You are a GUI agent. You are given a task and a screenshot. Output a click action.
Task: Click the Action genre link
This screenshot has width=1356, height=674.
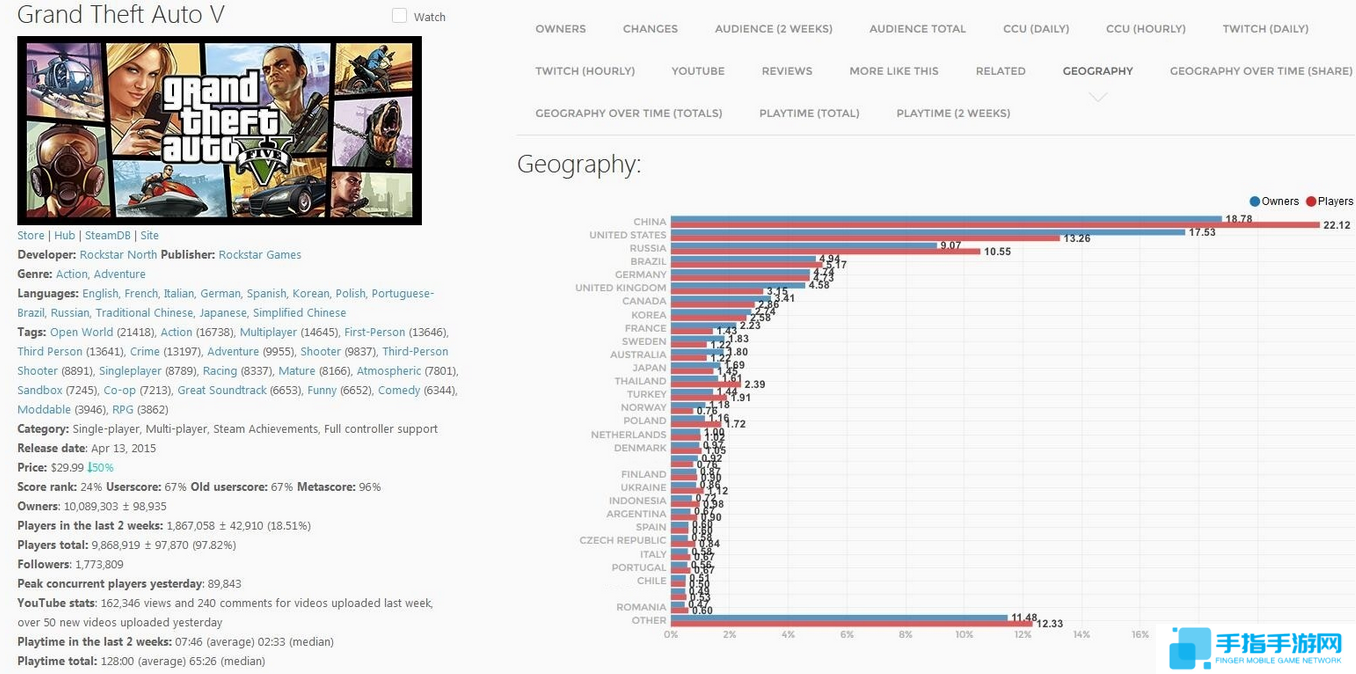coord(71,274)
